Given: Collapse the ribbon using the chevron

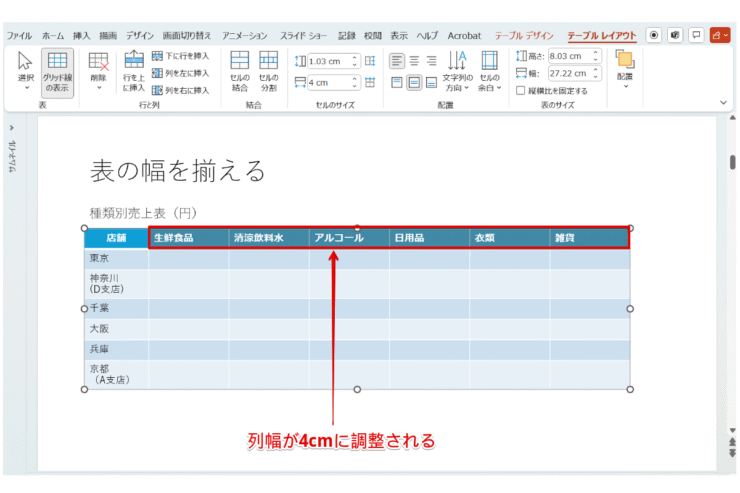Looking at the screenshot, I should pos(723,102).
